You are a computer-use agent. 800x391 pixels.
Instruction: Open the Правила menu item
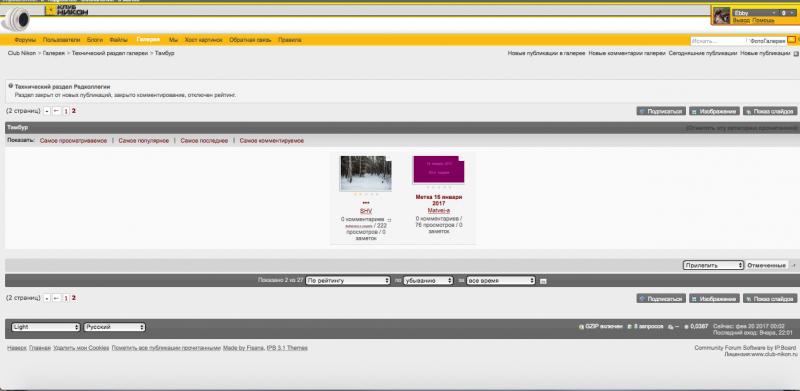(x=289, y=40)
